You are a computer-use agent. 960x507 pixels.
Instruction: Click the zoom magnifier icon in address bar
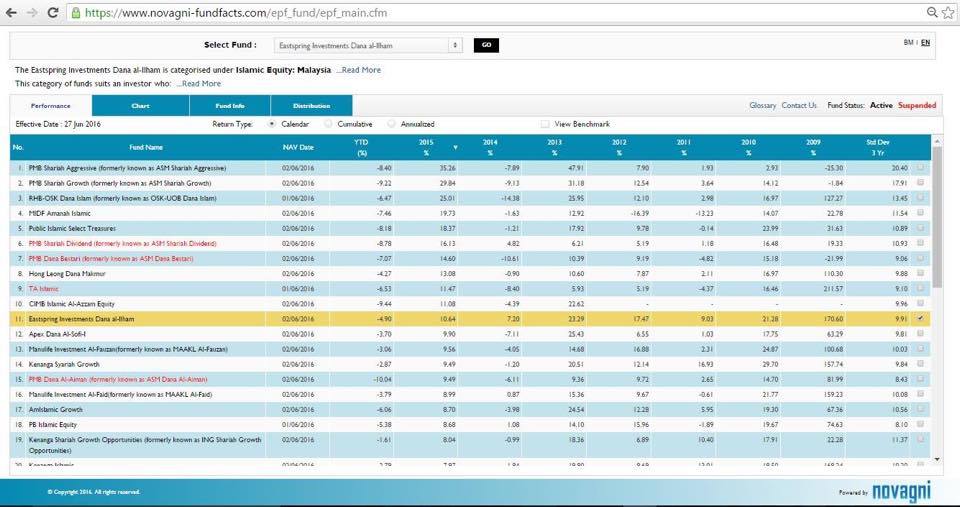pos(932,13)
